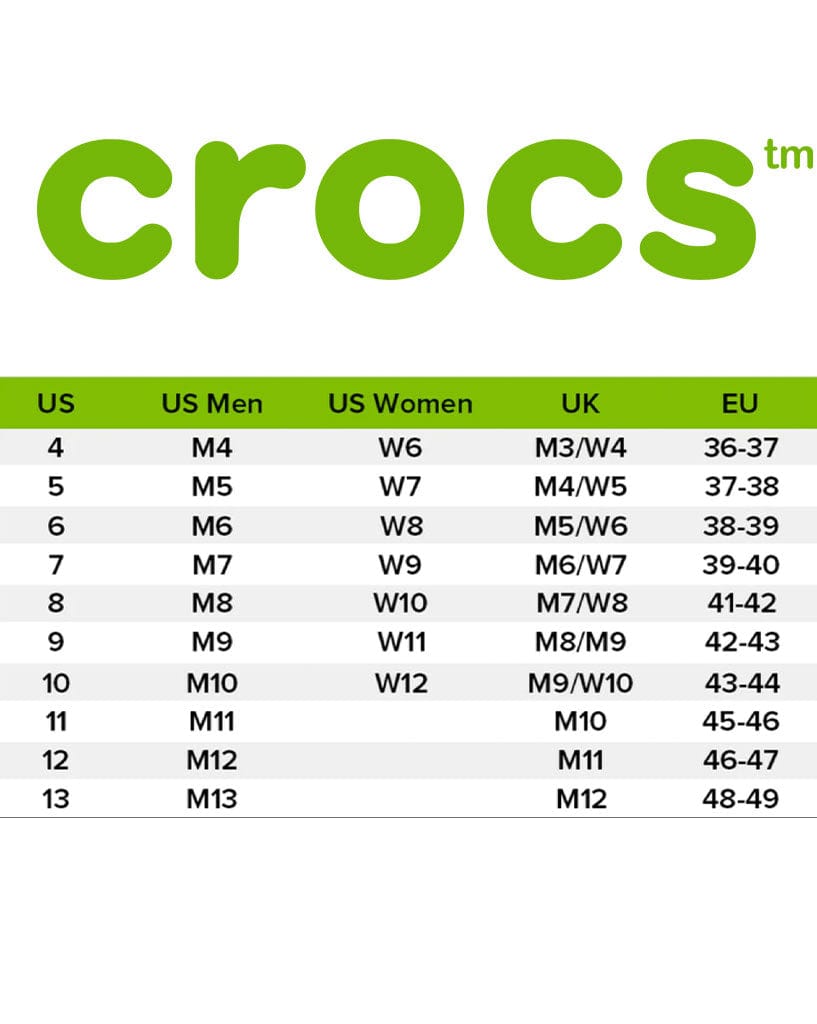Click the M9/W10 UK size cell
Viewport: 817px width, 1024px height.
pos(581,684)
